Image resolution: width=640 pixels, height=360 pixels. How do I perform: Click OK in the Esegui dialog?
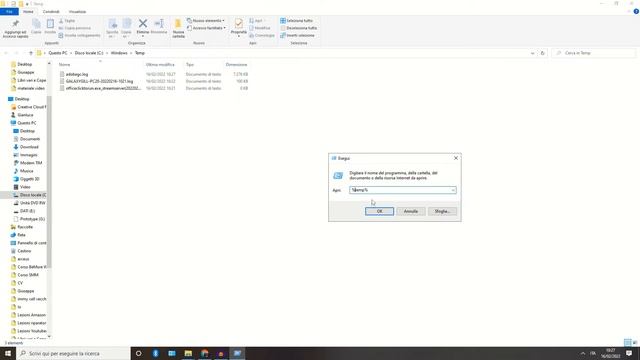[x=379, y=211]
